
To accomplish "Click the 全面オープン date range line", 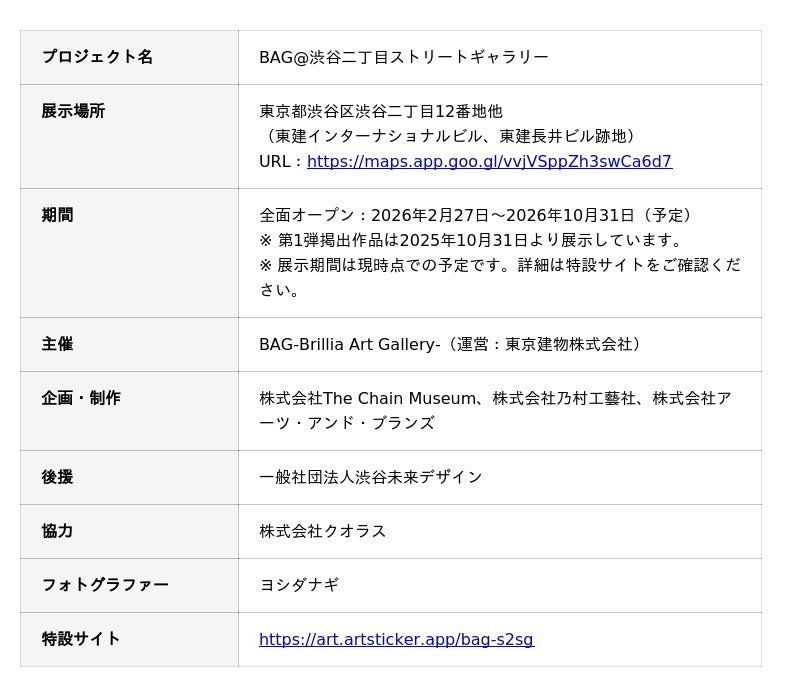I will coord(477,215).
